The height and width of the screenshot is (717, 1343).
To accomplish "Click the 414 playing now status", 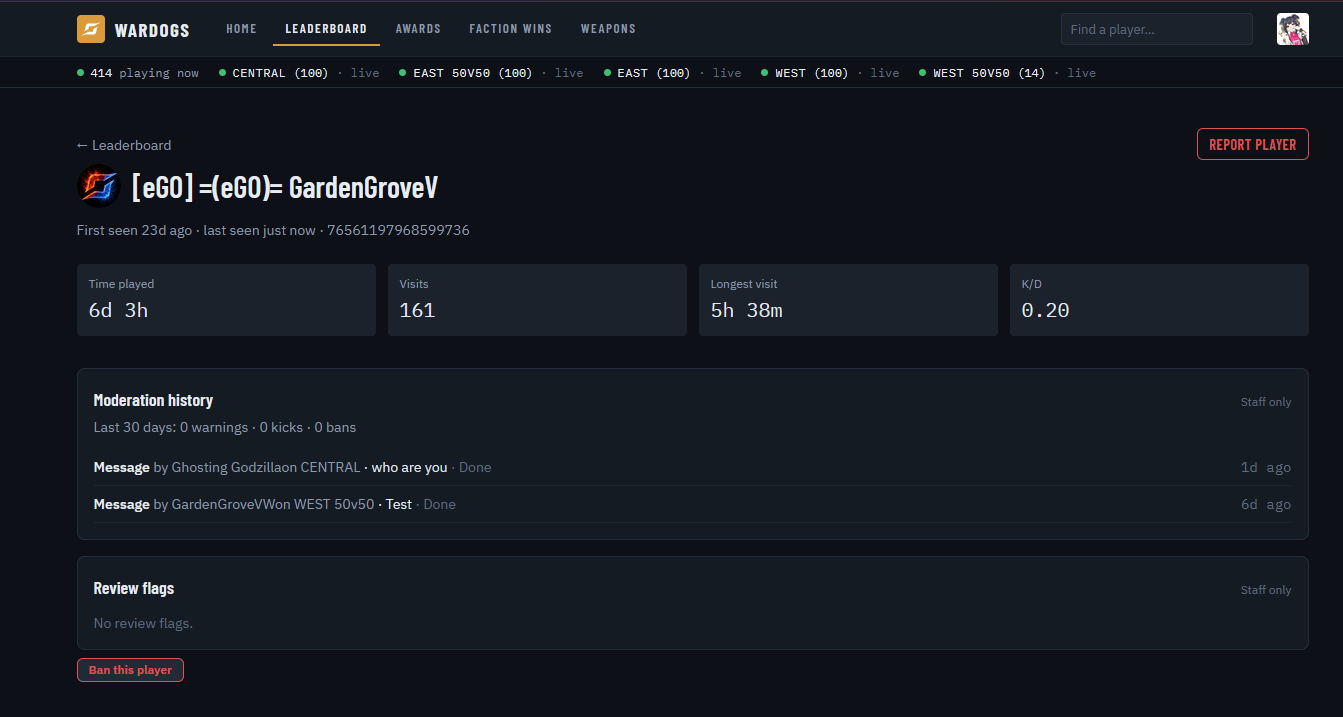I will click(138, 73).
